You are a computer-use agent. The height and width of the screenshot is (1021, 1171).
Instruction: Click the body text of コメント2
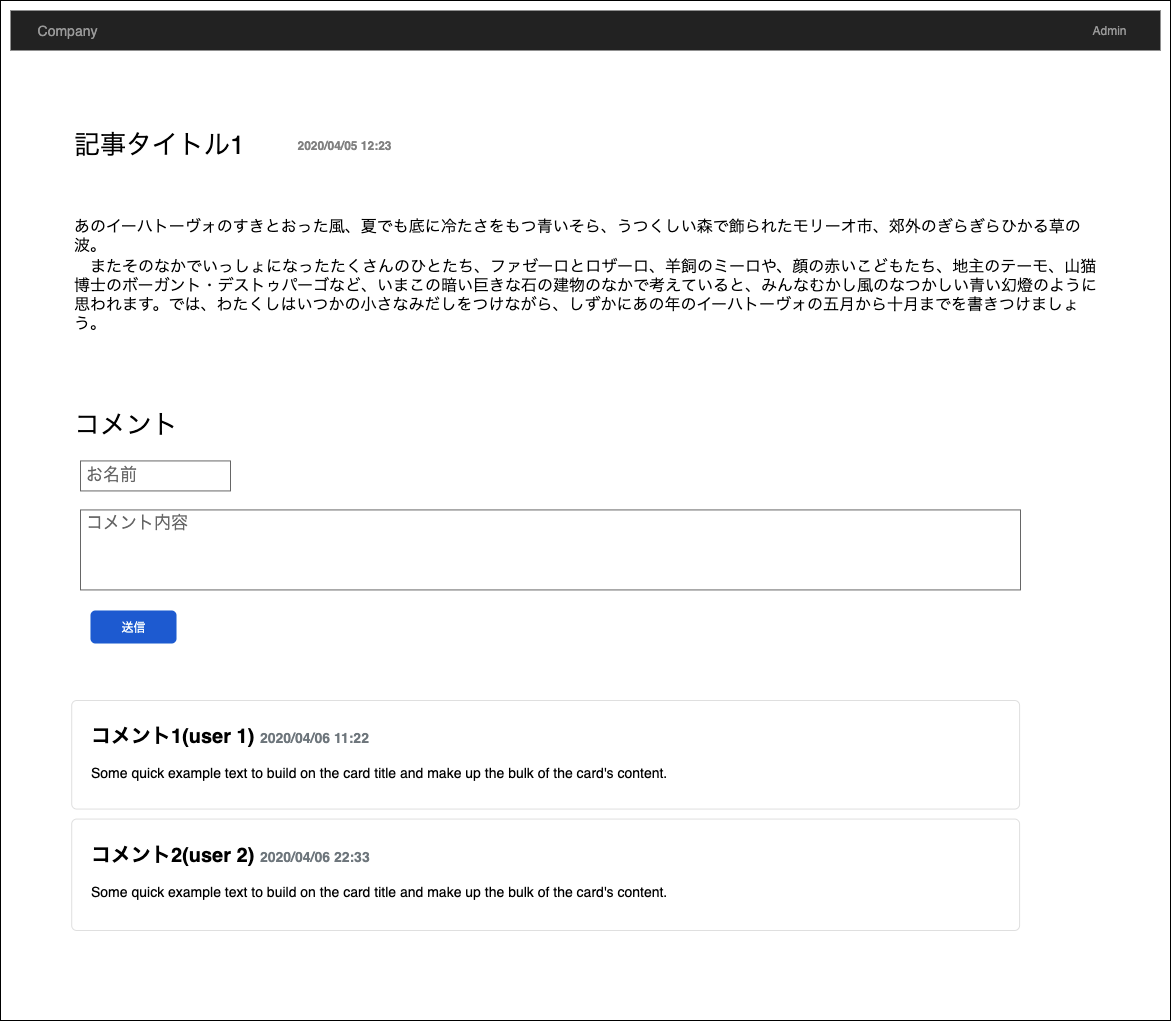tap(379, 892)
